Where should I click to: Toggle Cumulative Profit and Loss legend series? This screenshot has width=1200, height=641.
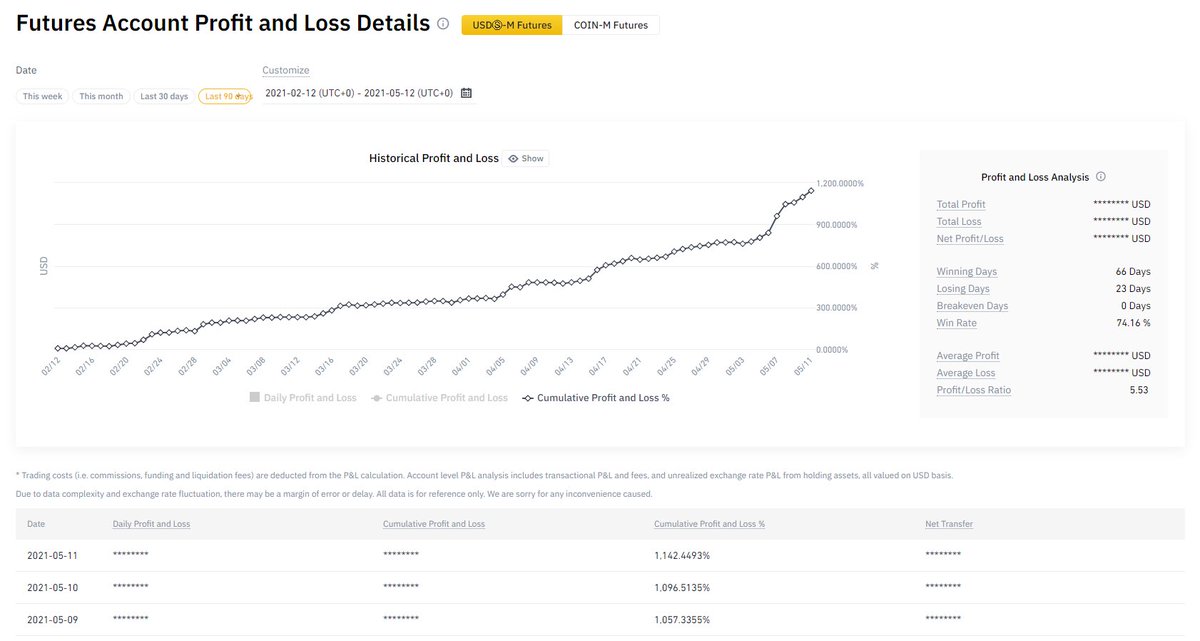tap(439, 397)
